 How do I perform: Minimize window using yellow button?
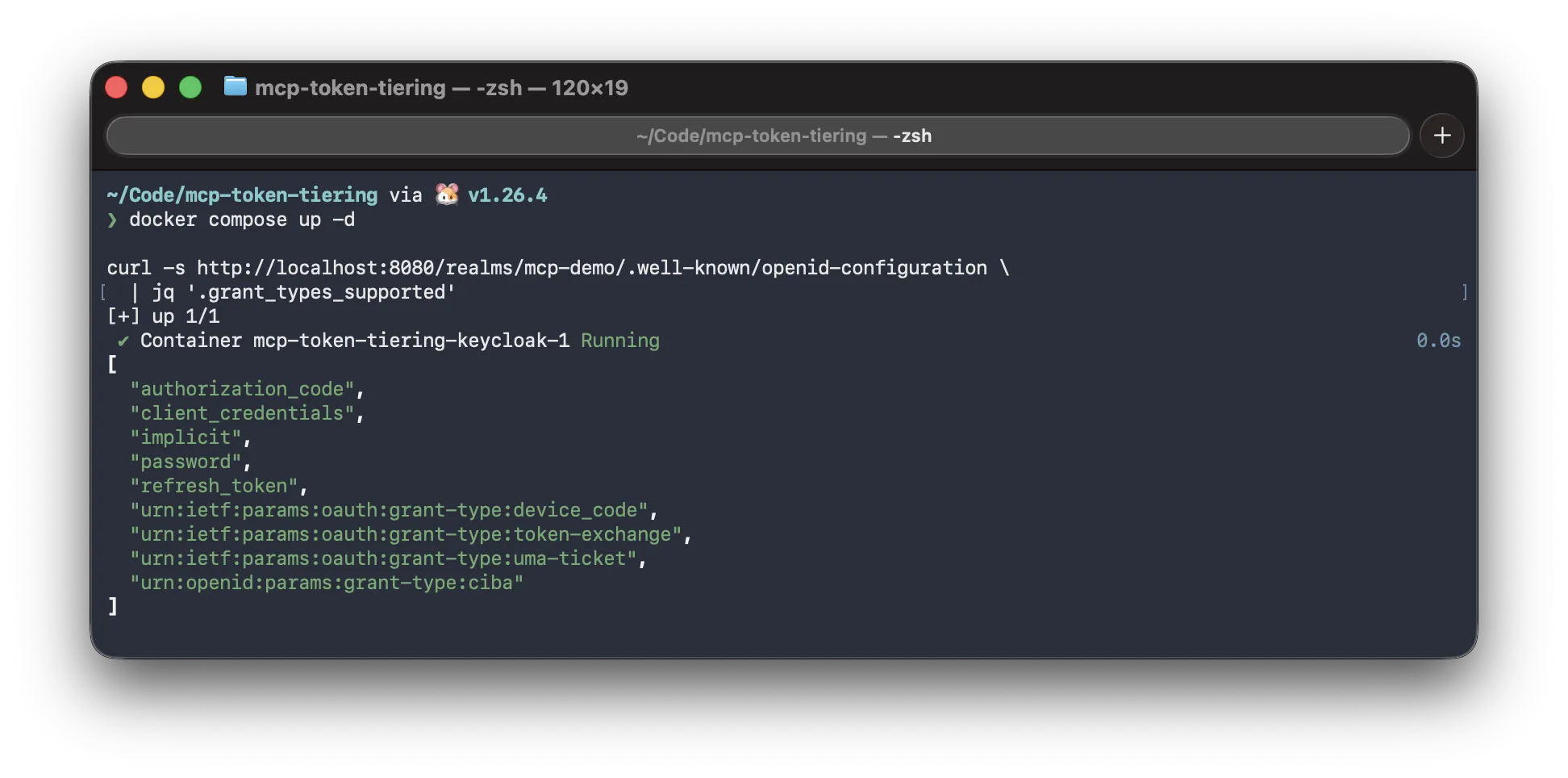[x=153, y=87]
